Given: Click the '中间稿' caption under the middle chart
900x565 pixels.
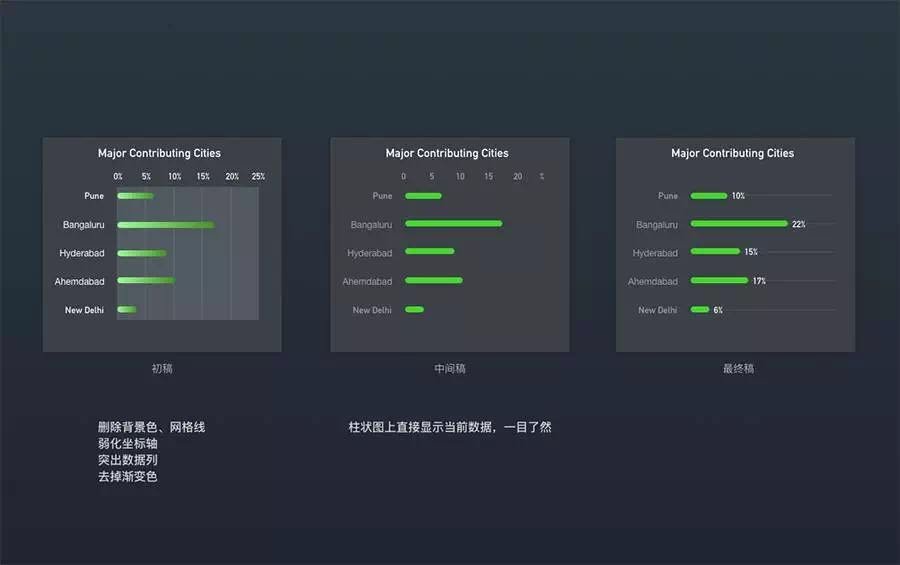Looking at the screenshot, I should [x=449, y=369].
